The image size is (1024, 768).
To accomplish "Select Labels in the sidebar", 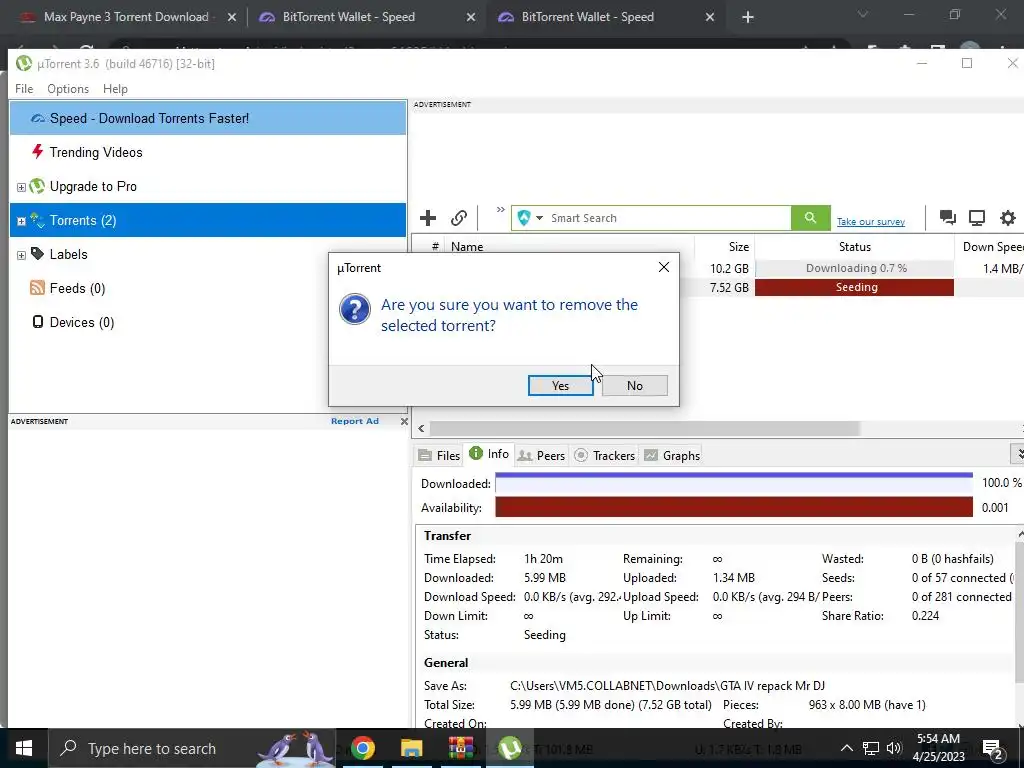I will pyautogui.click(x=208, y=254).
